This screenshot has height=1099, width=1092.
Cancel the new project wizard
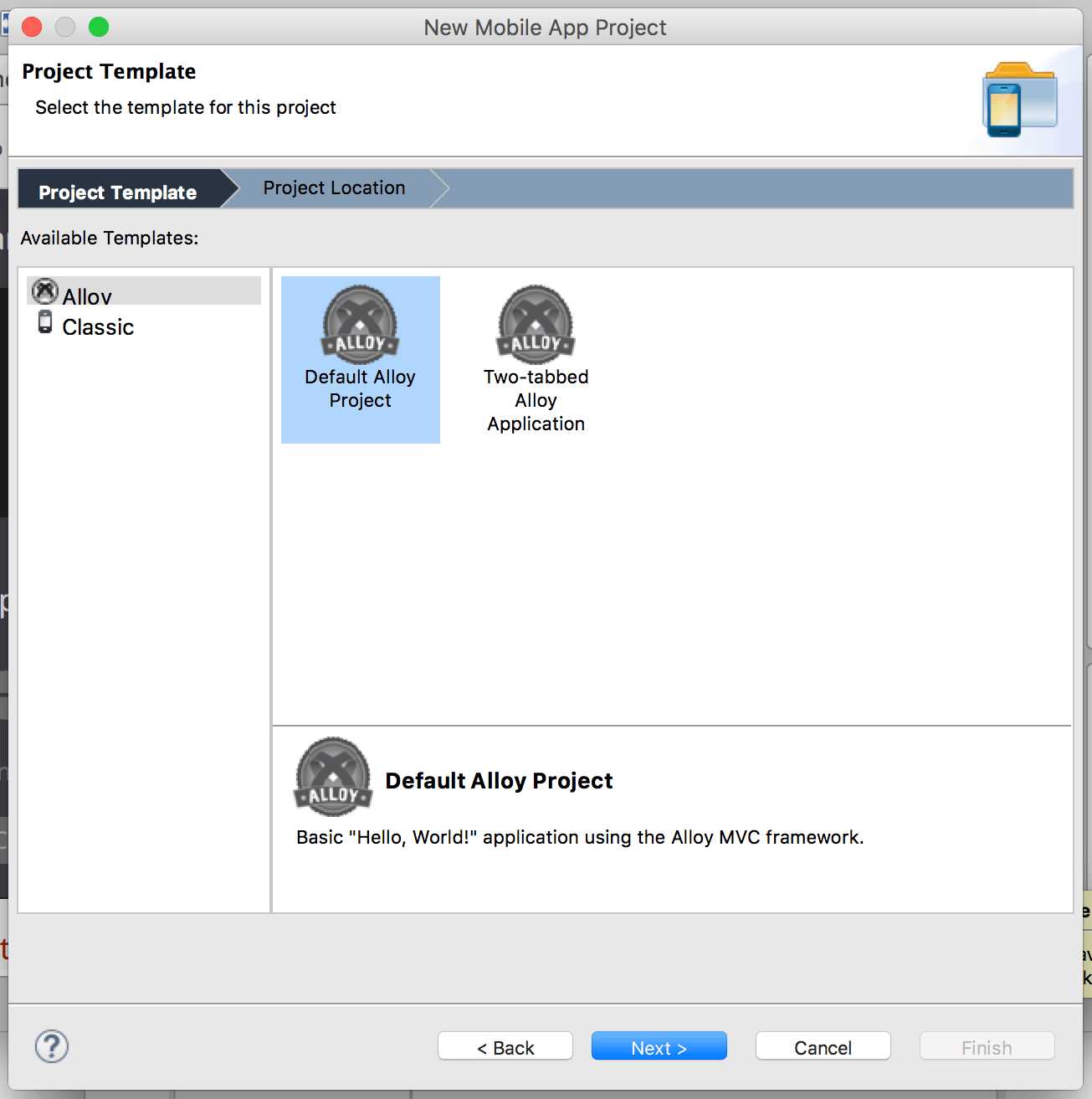click(x=823, y=1046)
